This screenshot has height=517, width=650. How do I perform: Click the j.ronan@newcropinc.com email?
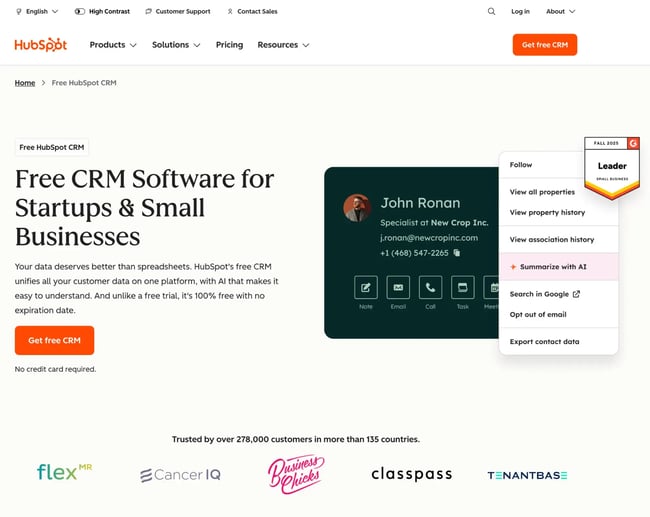point(429,238)
